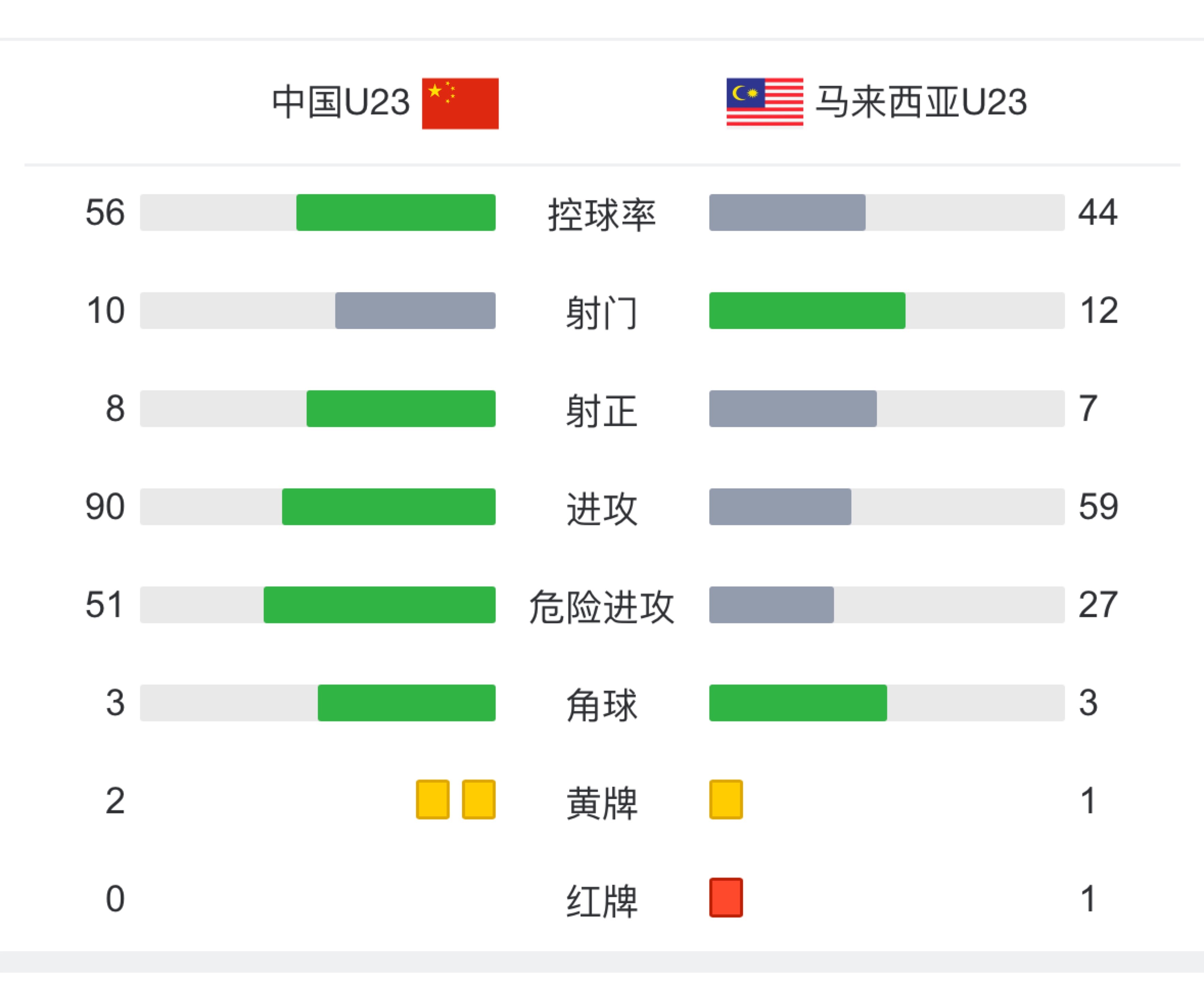Click China's green possession bar
The image size is (1204, 988).
tap(396, 212)
